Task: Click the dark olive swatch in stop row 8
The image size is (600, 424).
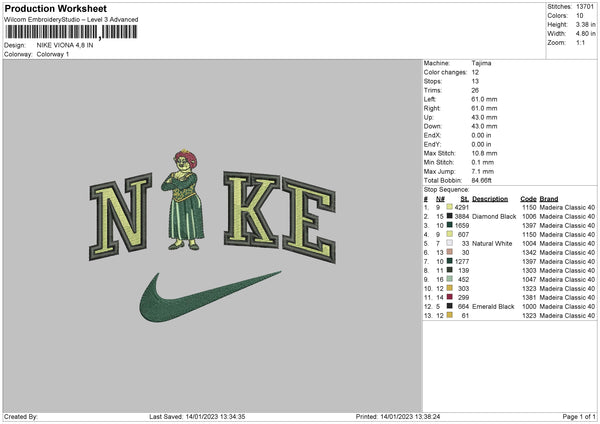Action: coord(450,270)
